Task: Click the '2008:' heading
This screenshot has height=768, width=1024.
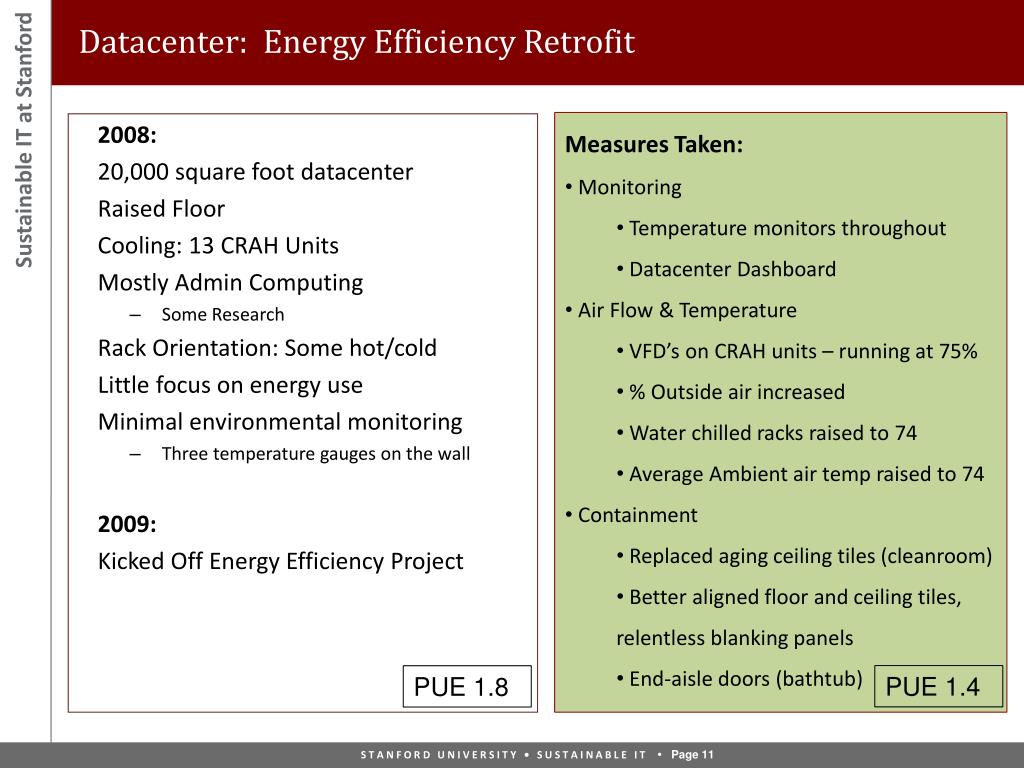Action: [127, 135]
